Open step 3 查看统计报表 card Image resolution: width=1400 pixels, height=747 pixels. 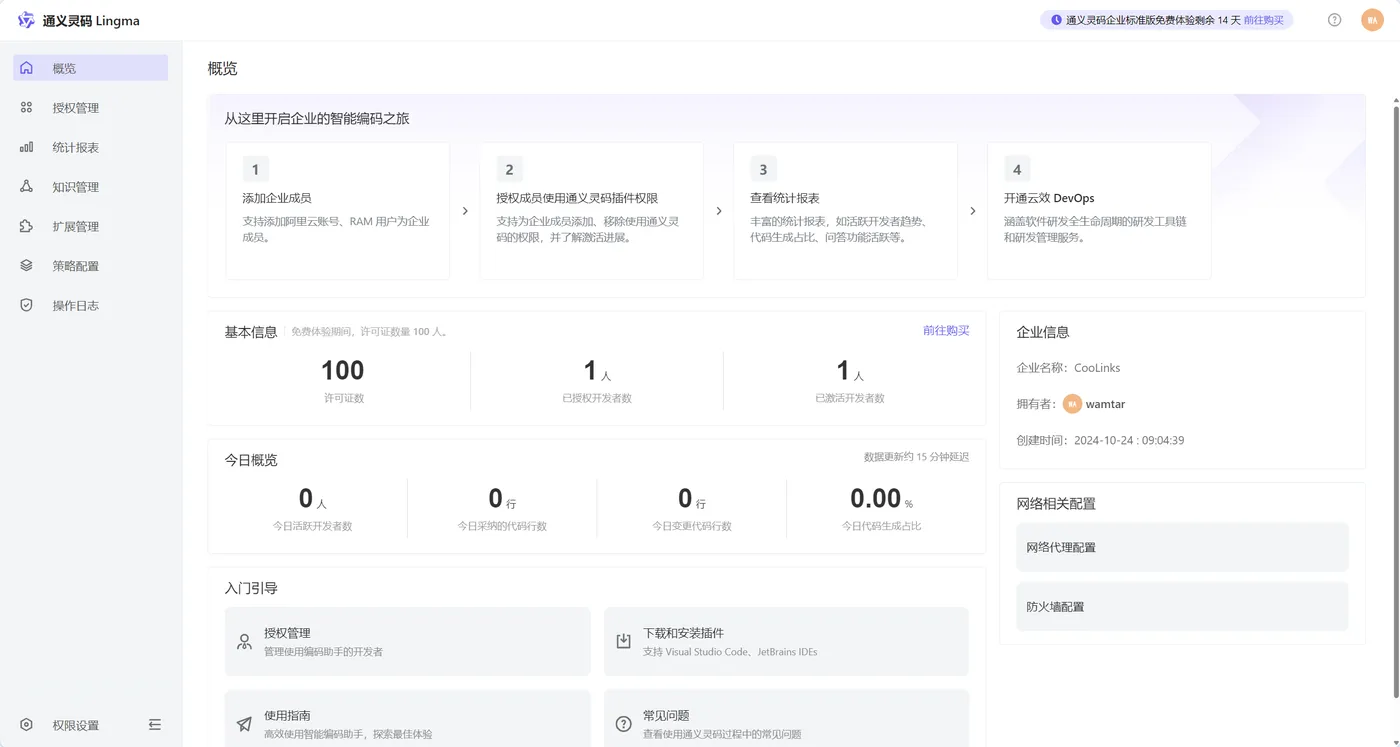click(846, 211)
